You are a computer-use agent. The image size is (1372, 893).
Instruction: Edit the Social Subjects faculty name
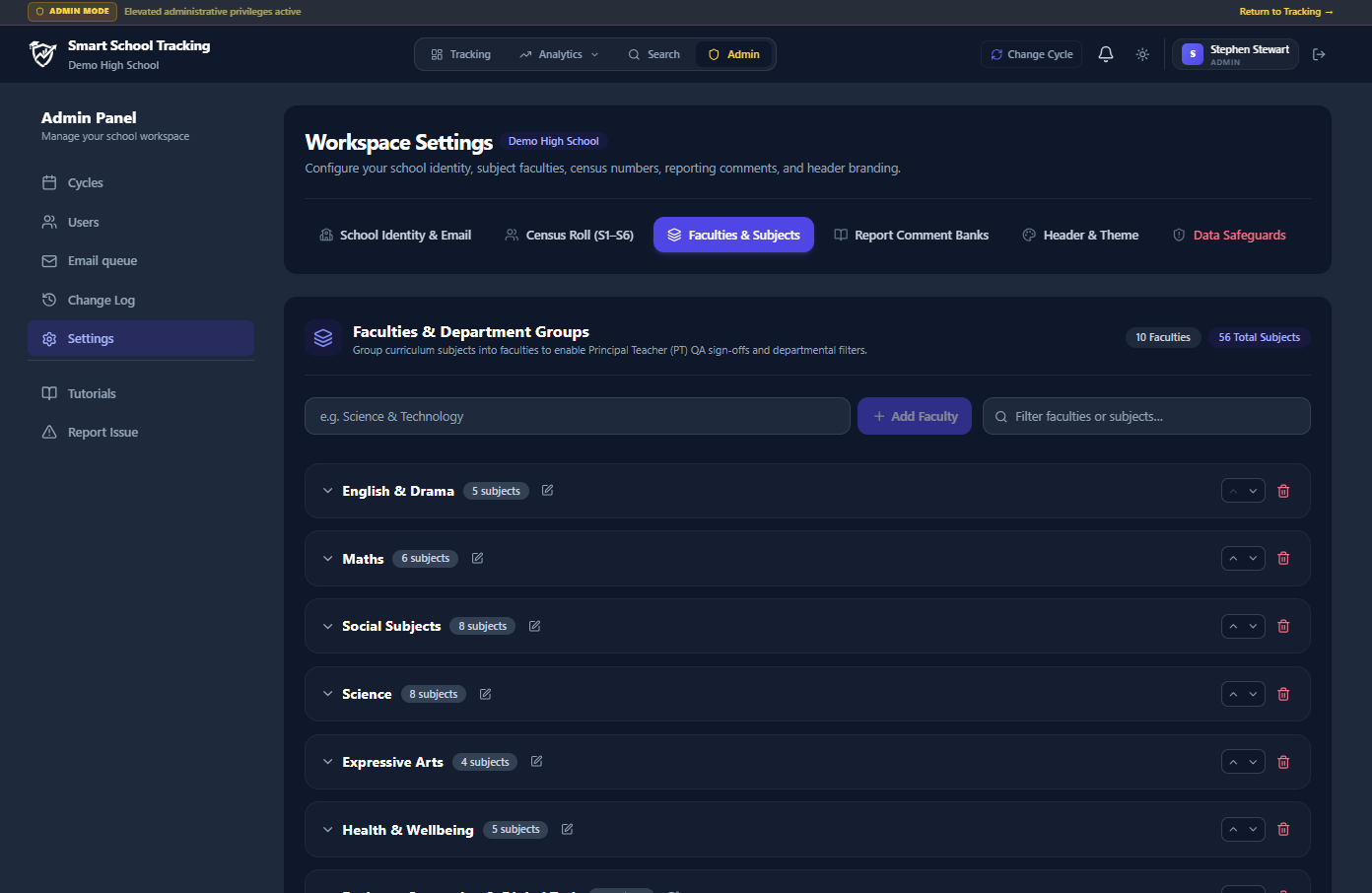click(535, 626)
